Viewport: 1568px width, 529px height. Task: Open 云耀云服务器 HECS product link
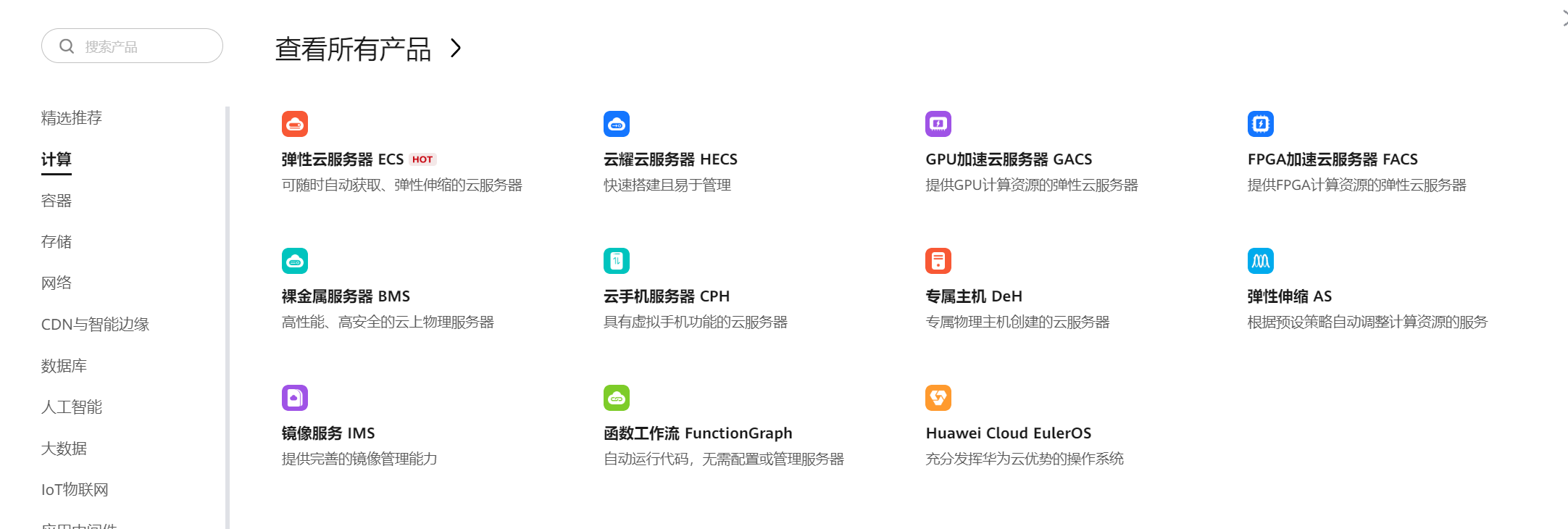pos(670,159)
